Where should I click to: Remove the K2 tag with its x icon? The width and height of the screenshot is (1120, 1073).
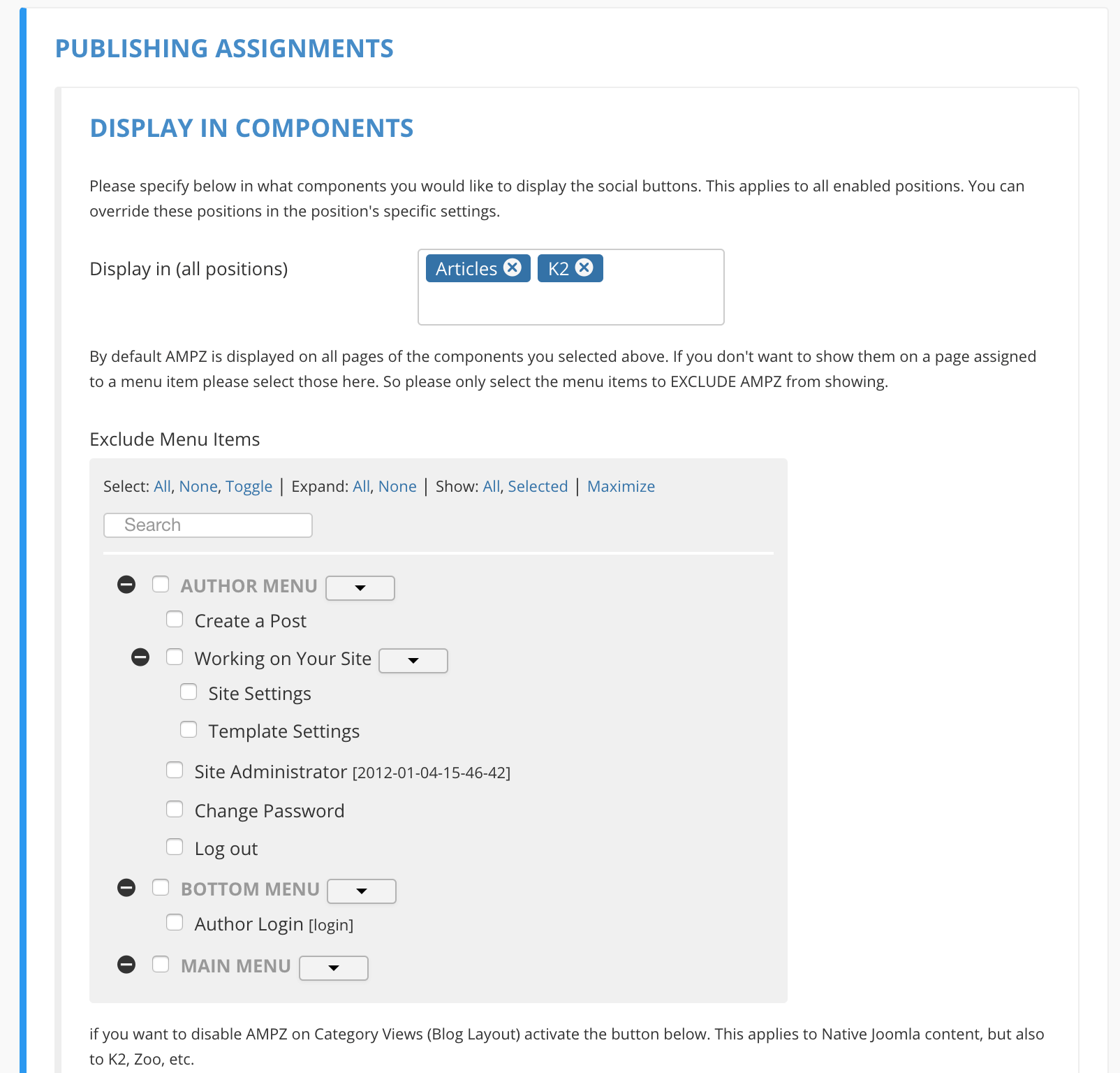584,268
